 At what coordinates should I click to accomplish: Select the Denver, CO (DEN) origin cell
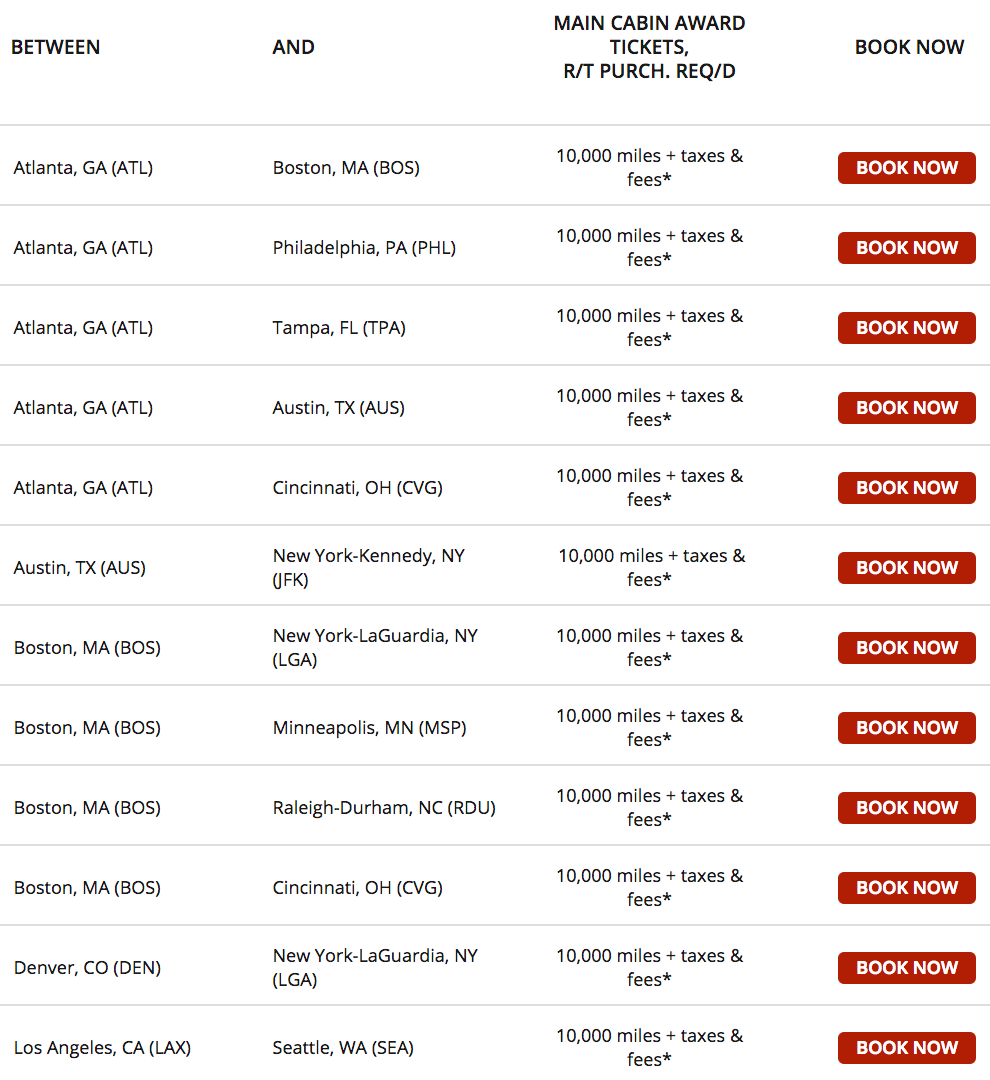point(87,968)
